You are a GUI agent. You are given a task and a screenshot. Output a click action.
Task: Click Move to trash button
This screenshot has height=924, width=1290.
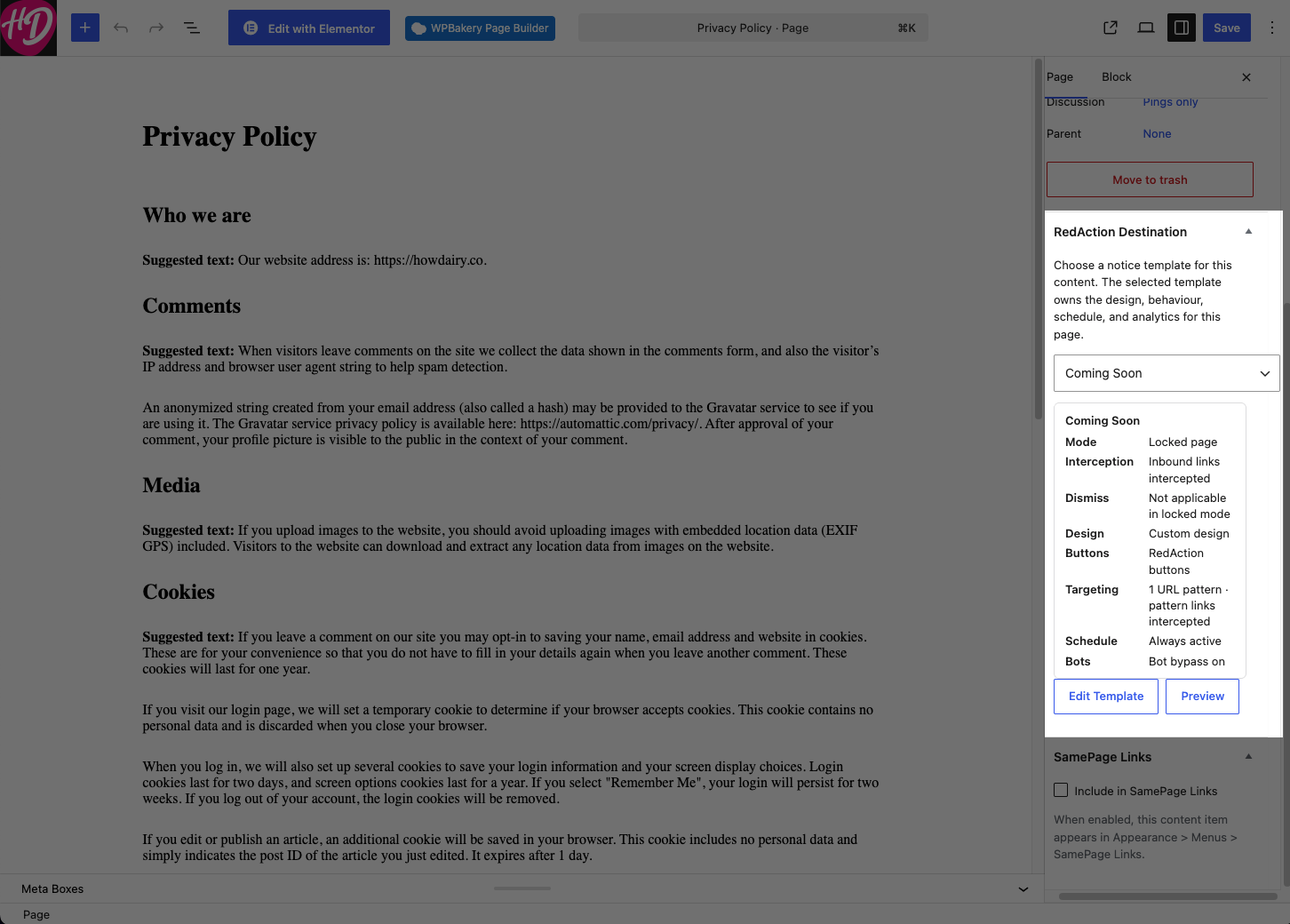click(x=1150, y=179)
